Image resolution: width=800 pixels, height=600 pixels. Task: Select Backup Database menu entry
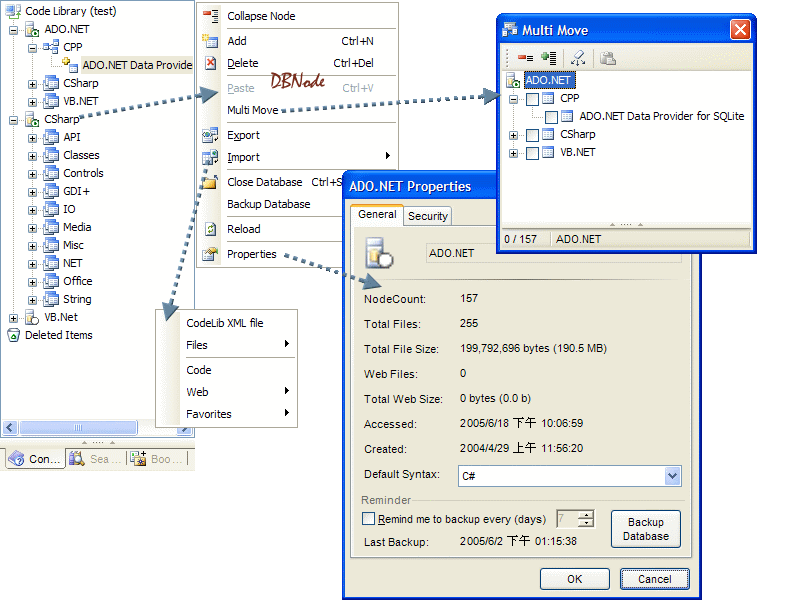[268, 204]
